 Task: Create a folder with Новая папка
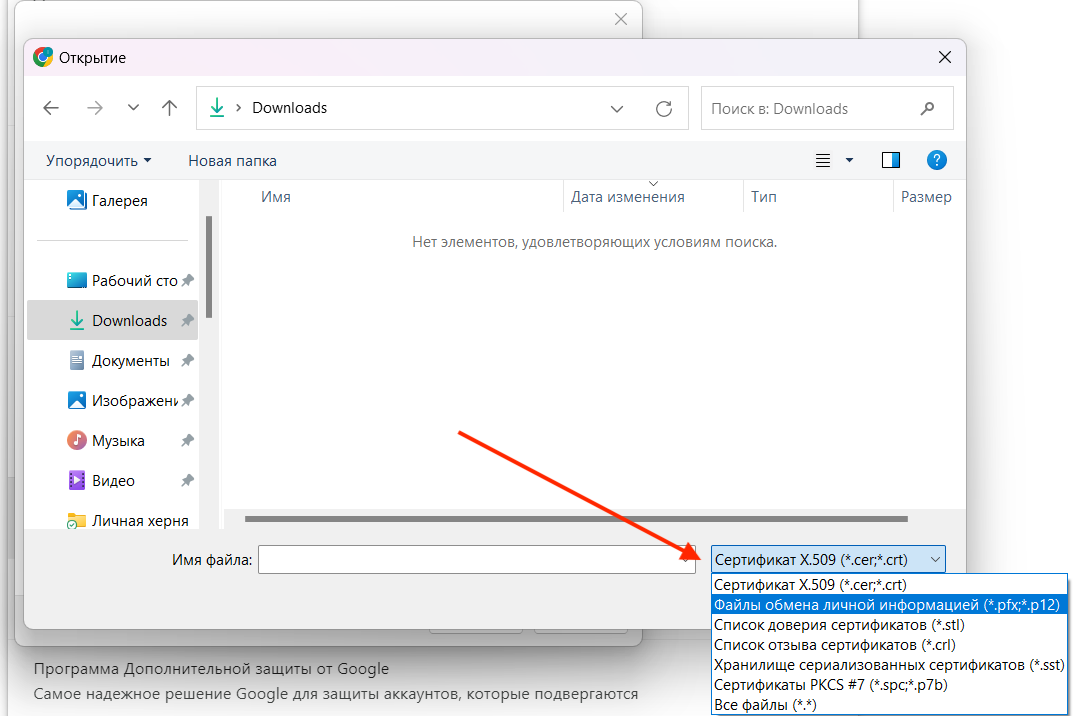point(233,161)
